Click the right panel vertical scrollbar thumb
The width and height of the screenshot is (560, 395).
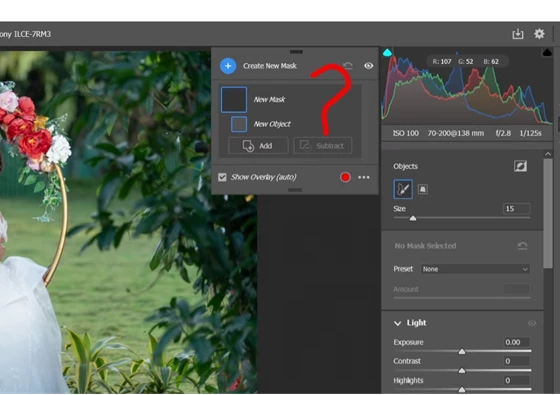click(x=548, y=213)
